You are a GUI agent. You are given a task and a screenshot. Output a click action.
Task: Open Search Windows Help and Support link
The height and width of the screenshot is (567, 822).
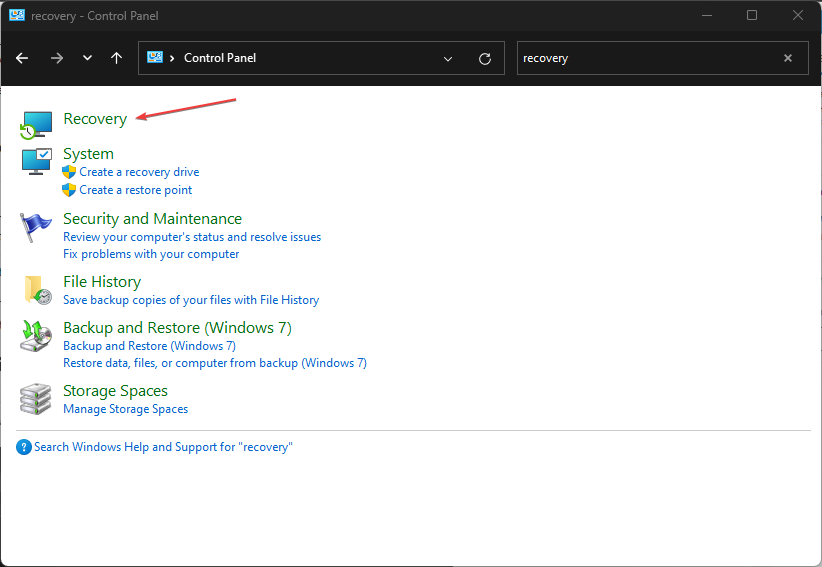tap(163, 447)
